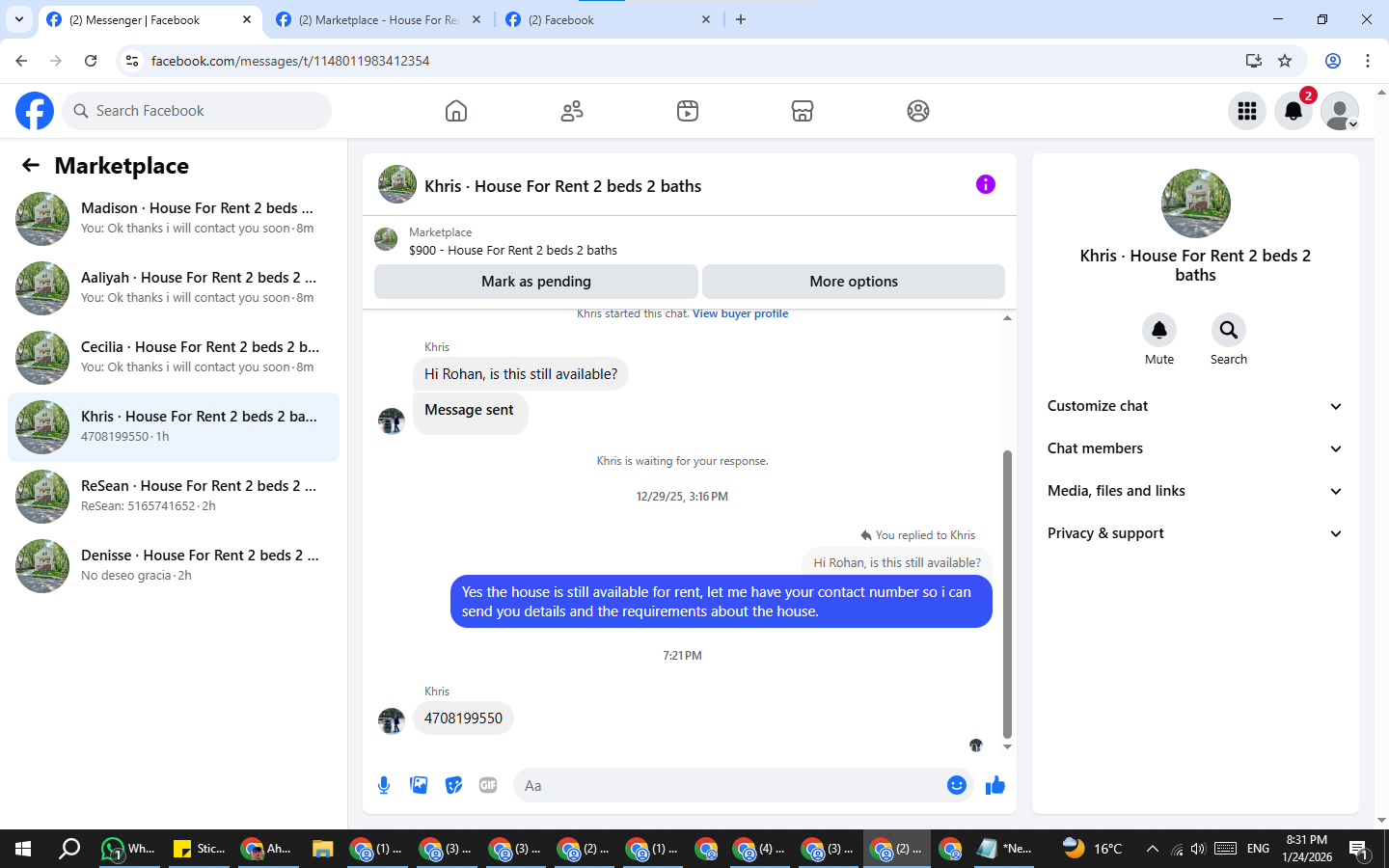Open WhatsApp from the taskbar
This screenshot has height=868, width=1389.
[x=128, y=849]
